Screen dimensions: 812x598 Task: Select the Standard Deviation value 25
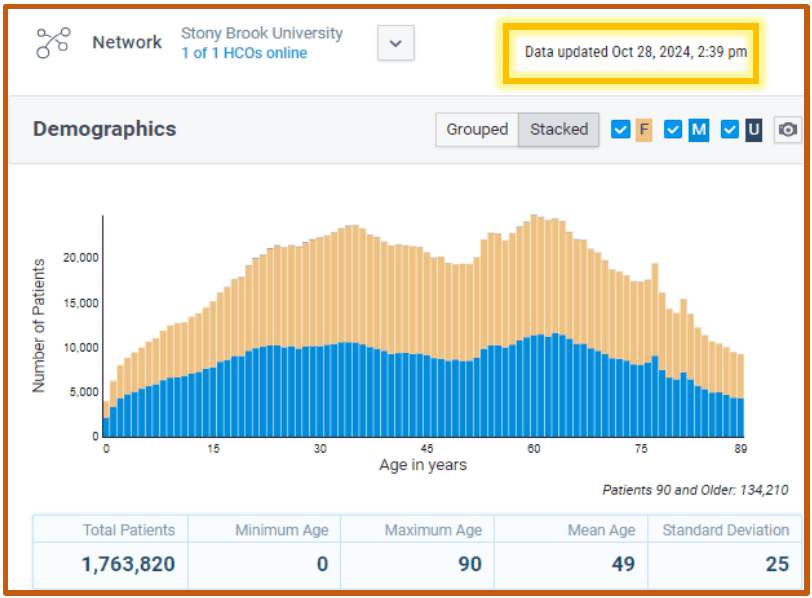777,564
